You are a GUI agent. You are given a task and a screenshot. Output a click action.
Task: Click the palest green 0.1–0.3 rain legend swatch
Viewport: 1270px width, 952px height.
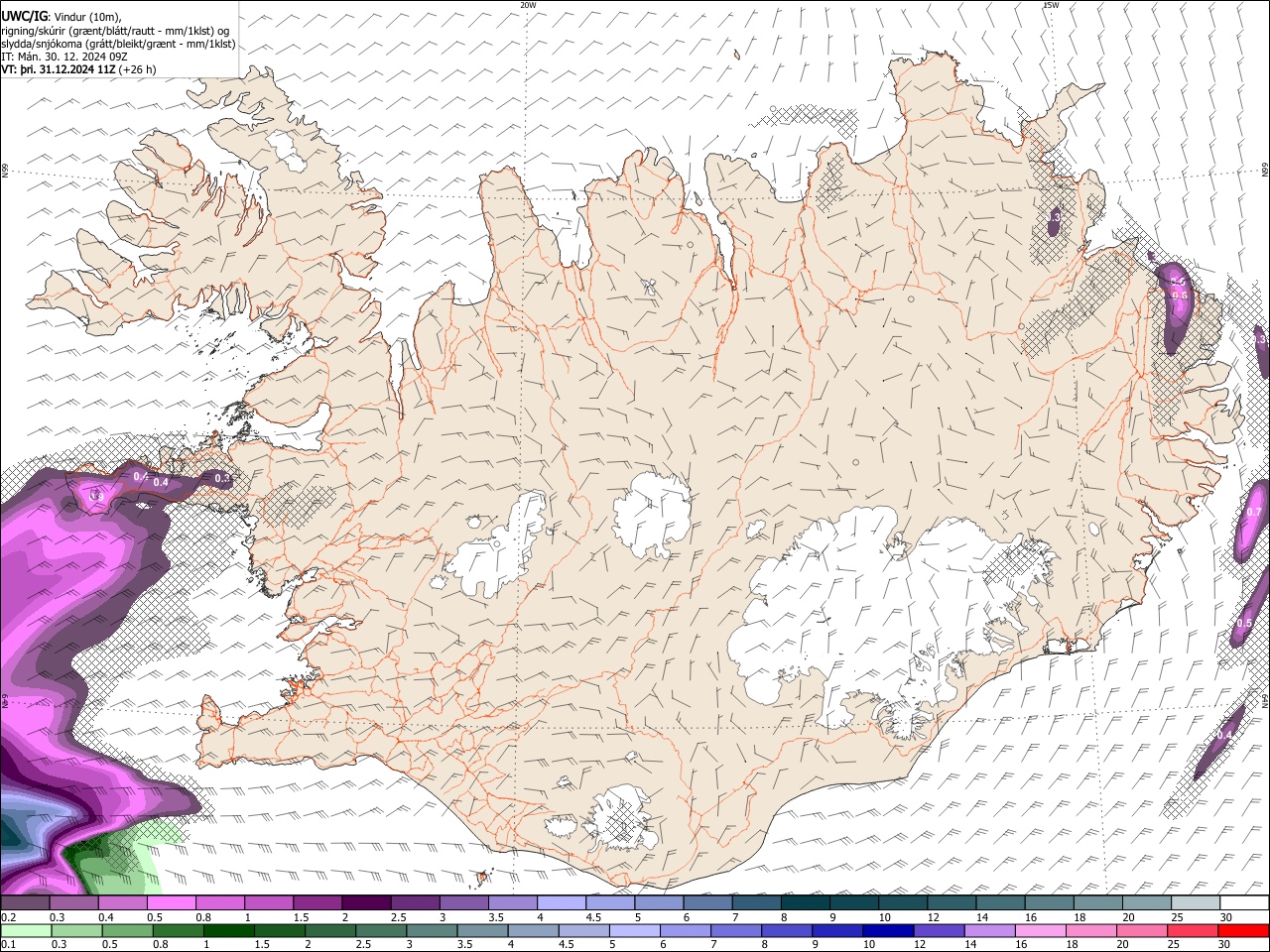pos(26,930)
